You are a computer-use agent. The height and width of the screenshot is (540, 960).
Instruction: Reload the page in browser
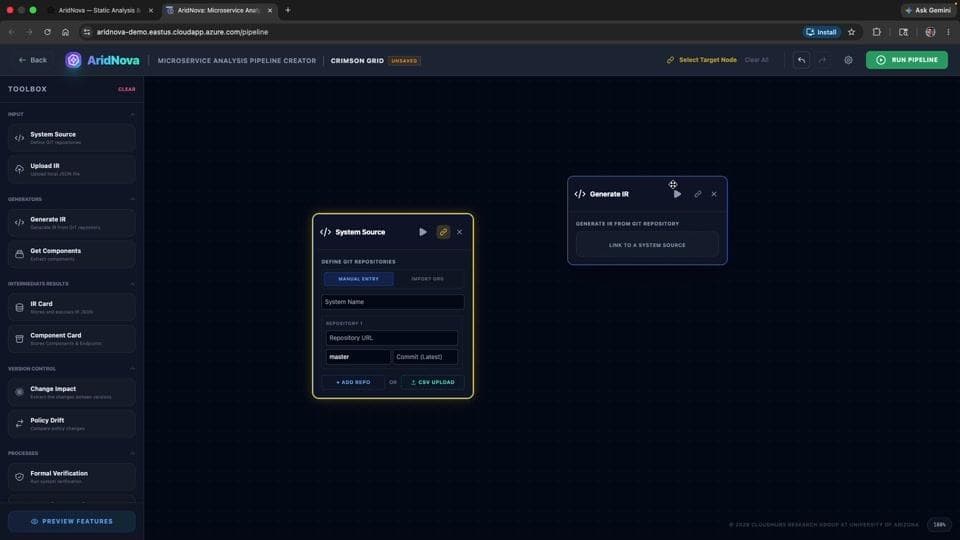47,32
